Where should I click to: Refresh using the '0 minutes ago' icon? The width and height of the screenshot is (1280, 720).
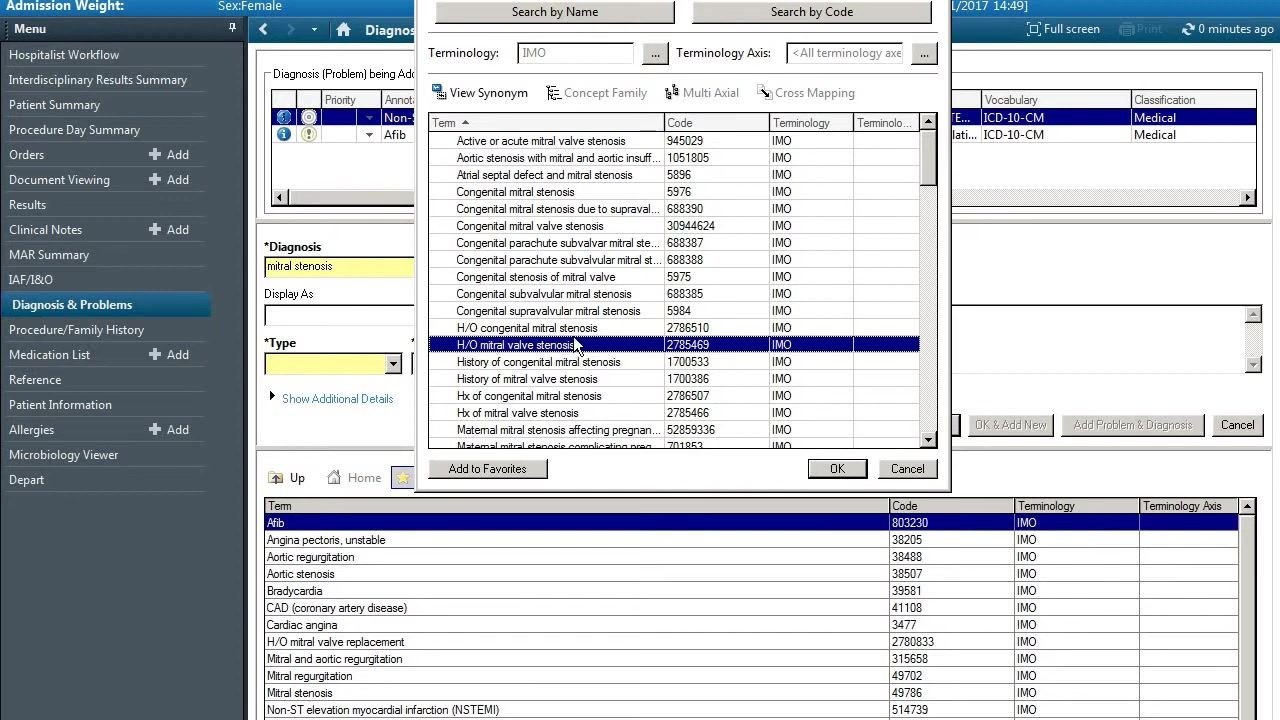tap(1188, 29)
